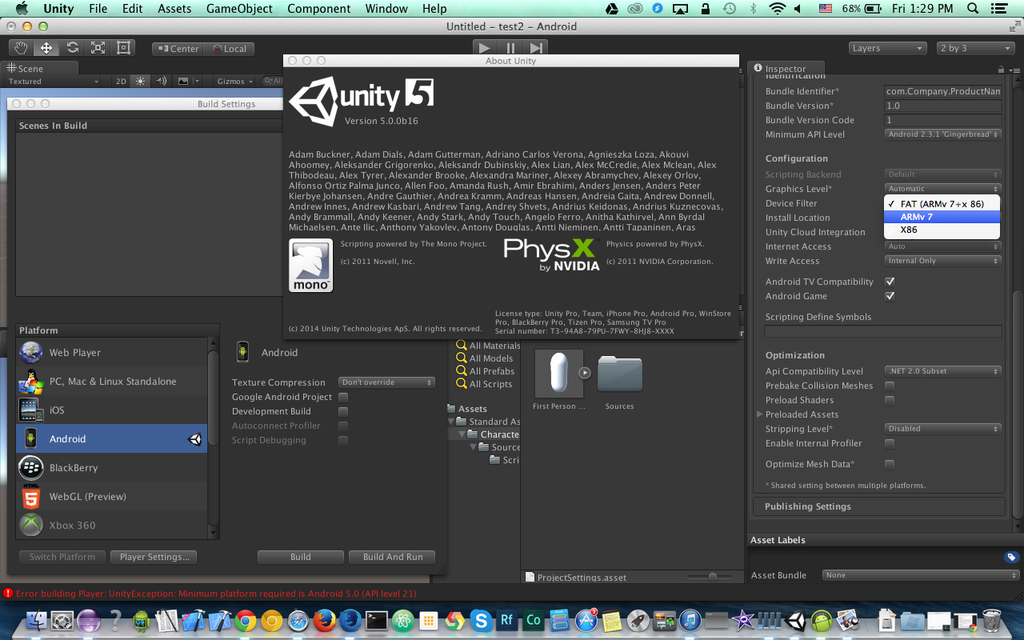Image resolution: width=1024 pixels, height=640 pixels.
Task: Expand Preloaded Assets foldout
Action: click(760, 414)
